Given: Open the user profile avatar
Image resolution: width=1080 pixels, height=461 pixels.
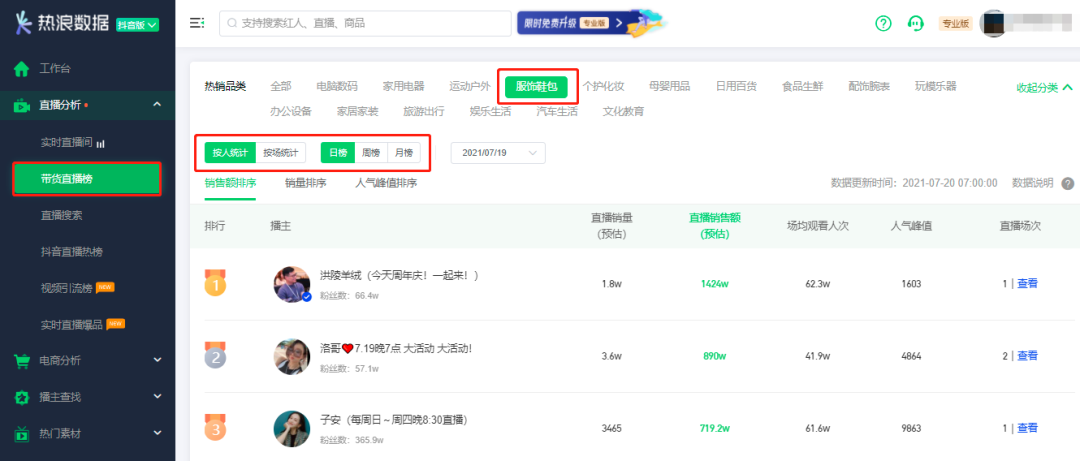Looking at the screenshot, I should point(993,23).
